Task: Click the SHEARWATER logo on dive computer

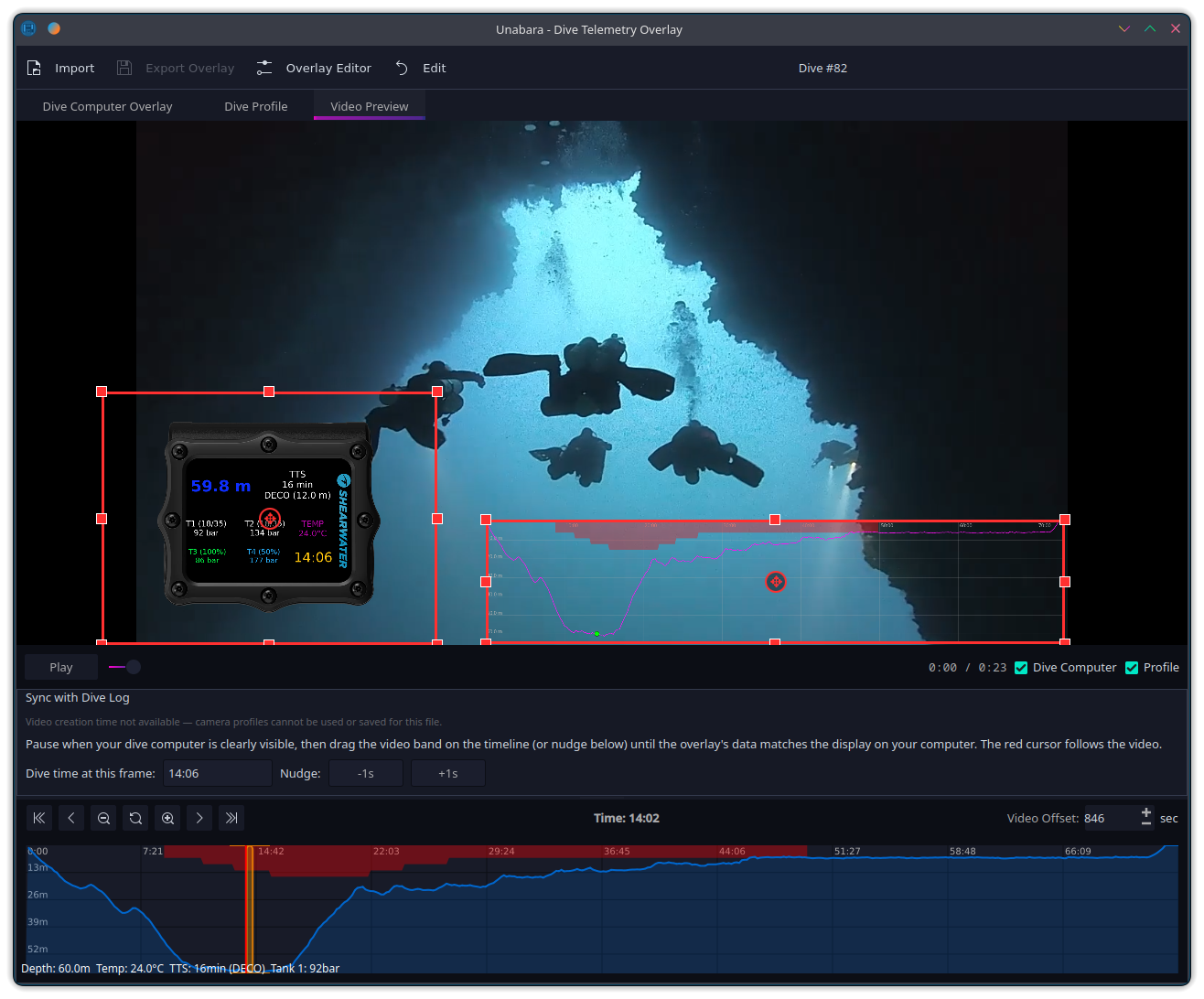Action: click(x=343, y=521)
